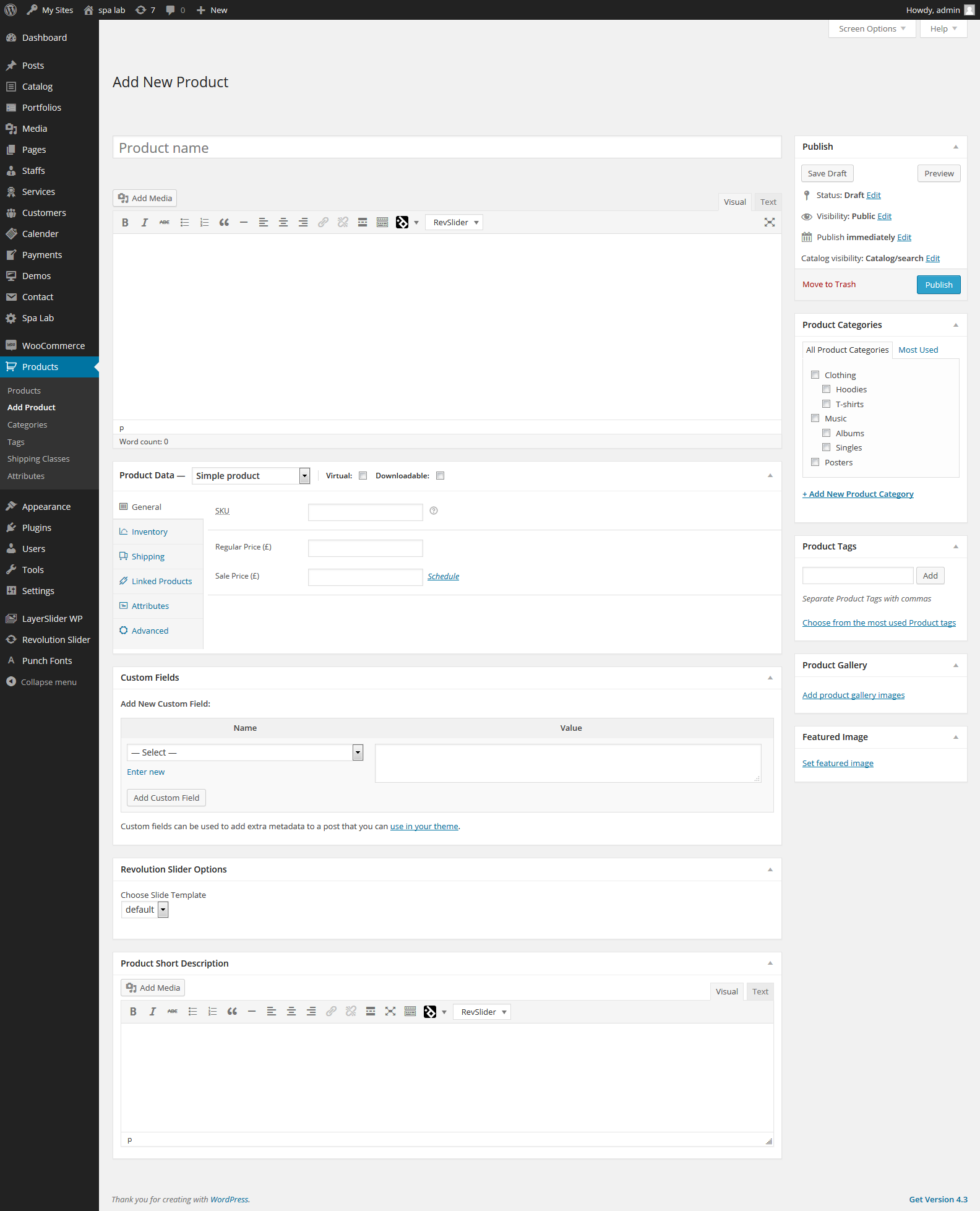Click in the Product name field
Viewport: 980px width, 1211px height.
(447, 148)
